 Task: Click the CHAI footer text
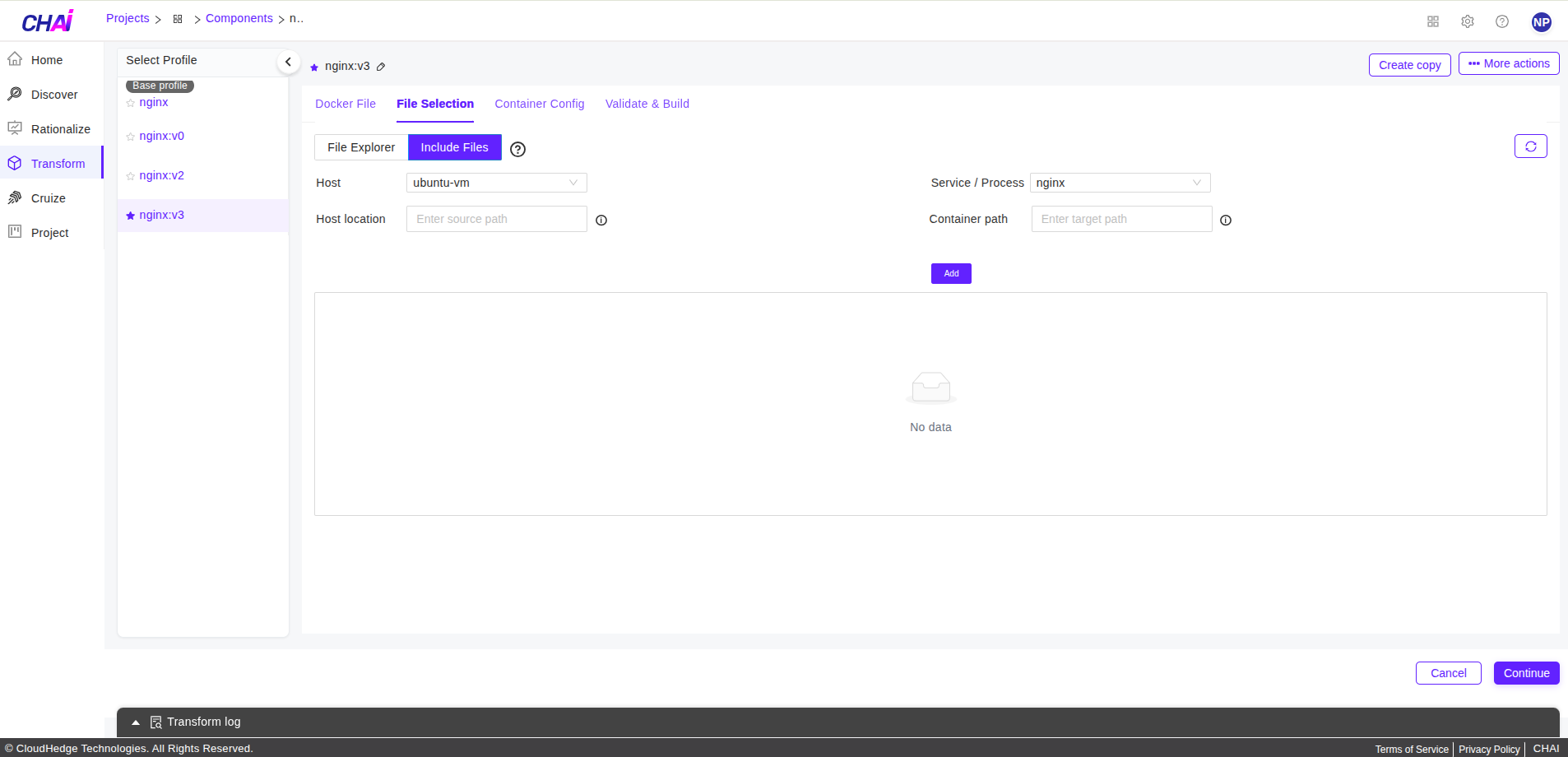(x=1546, y=749)
